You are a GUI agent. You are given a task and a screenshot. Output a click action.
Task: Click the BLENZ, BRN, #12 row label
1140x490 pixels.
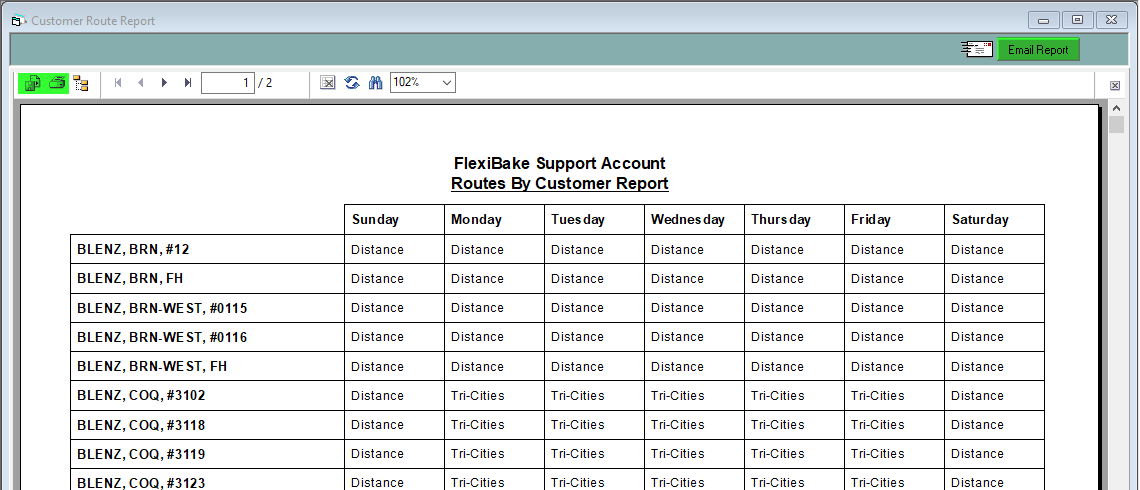click(133, 249)
